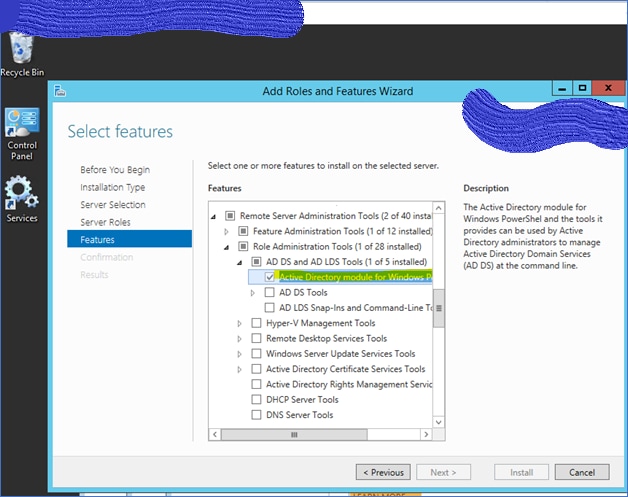The height and width of the screenshot is (497, 628).
Task: Toggle Feature Administration Tools checkbox
Action: 243,231
